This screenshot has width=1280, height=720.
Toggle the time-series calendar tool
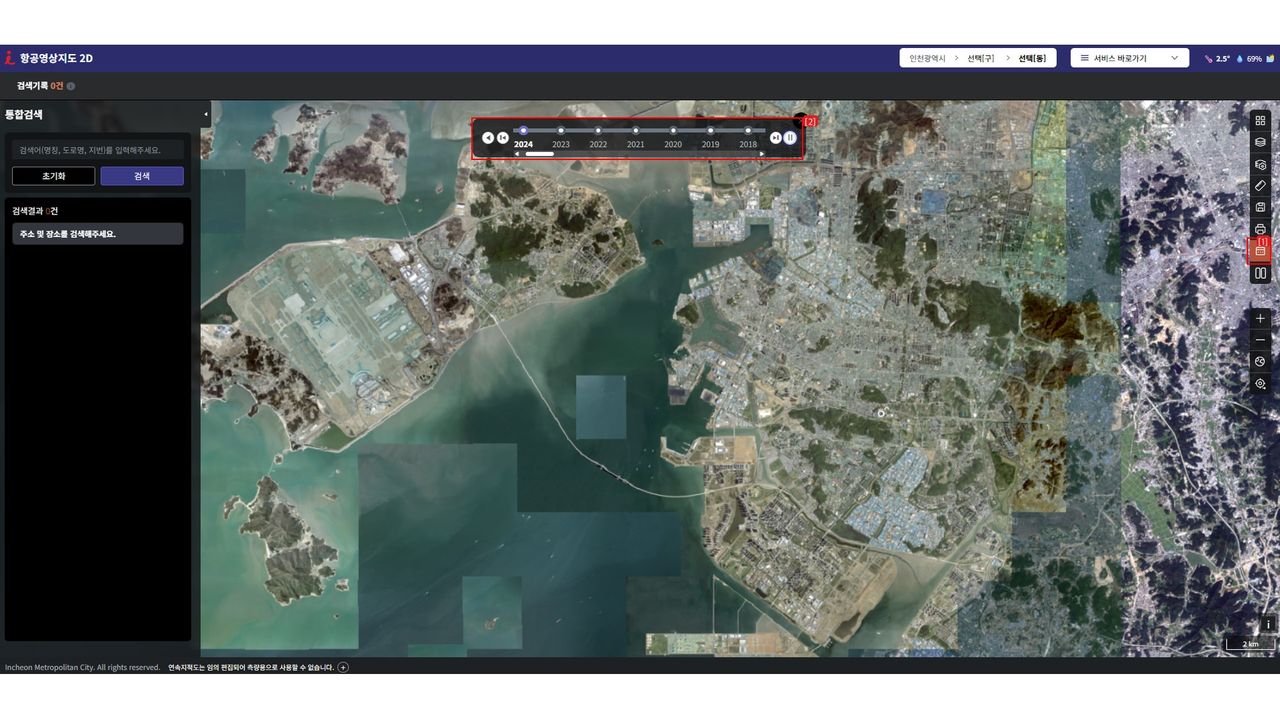(1260, 251)
